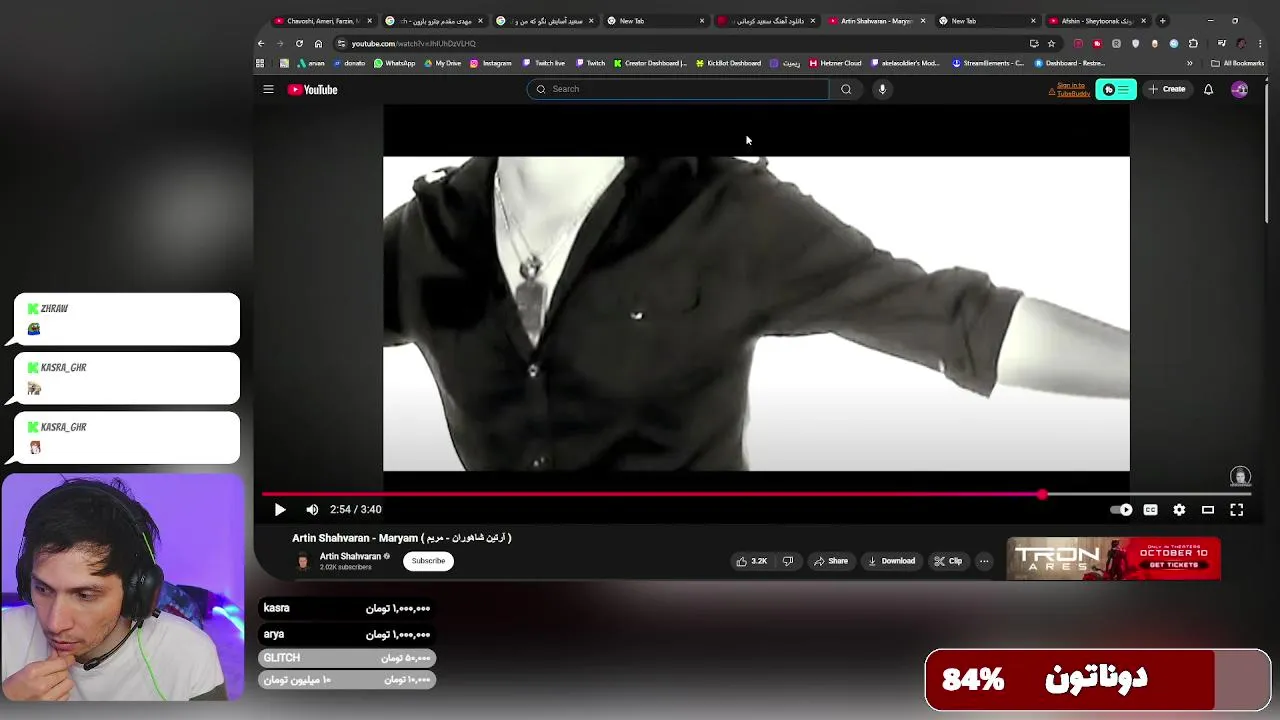This screenshot has height=720, width=1280.
Task: Start voice search with the microphone icon
Action: (x=882, y=89)
